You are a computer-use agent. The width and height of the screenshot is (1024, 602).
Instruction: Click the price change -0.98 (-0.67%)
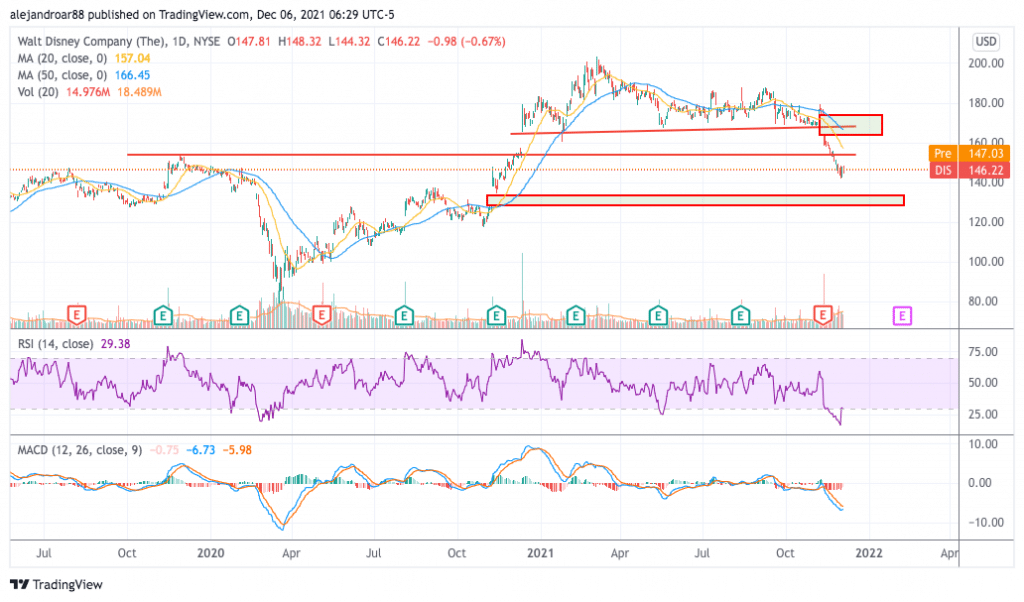click(466, 41)
